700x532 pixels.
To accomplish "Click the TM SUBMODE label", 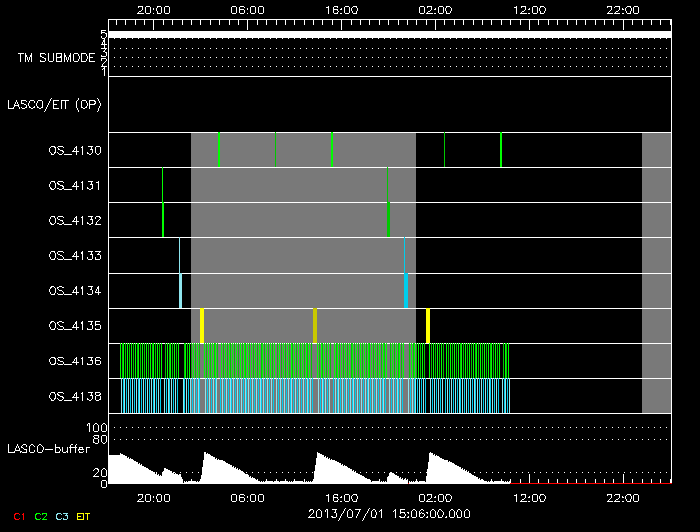I will tap(56, 58).
